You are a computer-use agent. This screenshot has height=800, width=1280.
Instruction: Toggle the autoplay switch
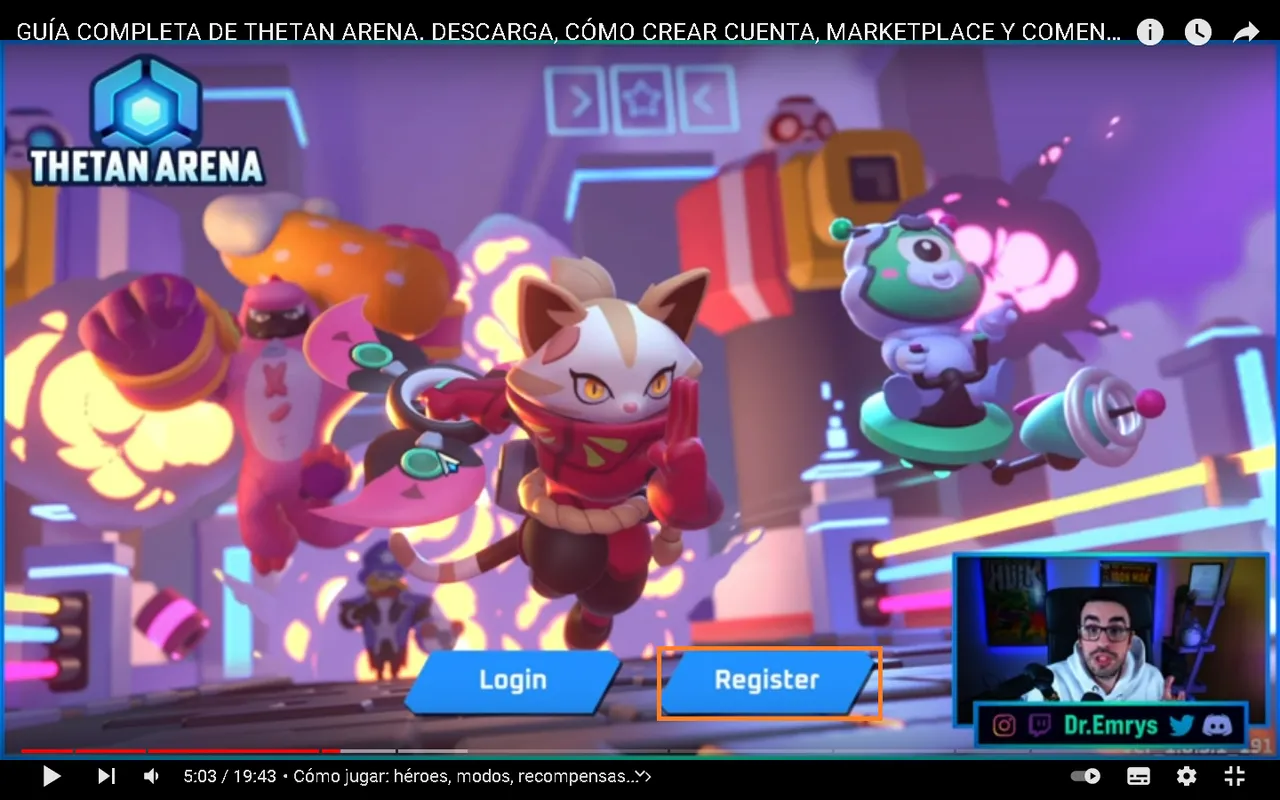pos(1086,776)
